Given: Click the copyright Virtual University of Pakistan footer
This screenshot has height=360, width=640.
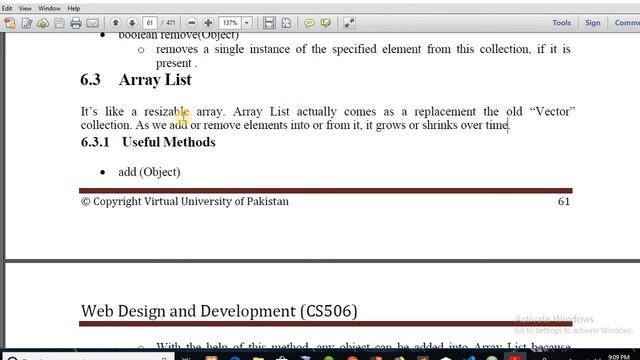Looking at the screenshot, I should [x=184, y=201].
